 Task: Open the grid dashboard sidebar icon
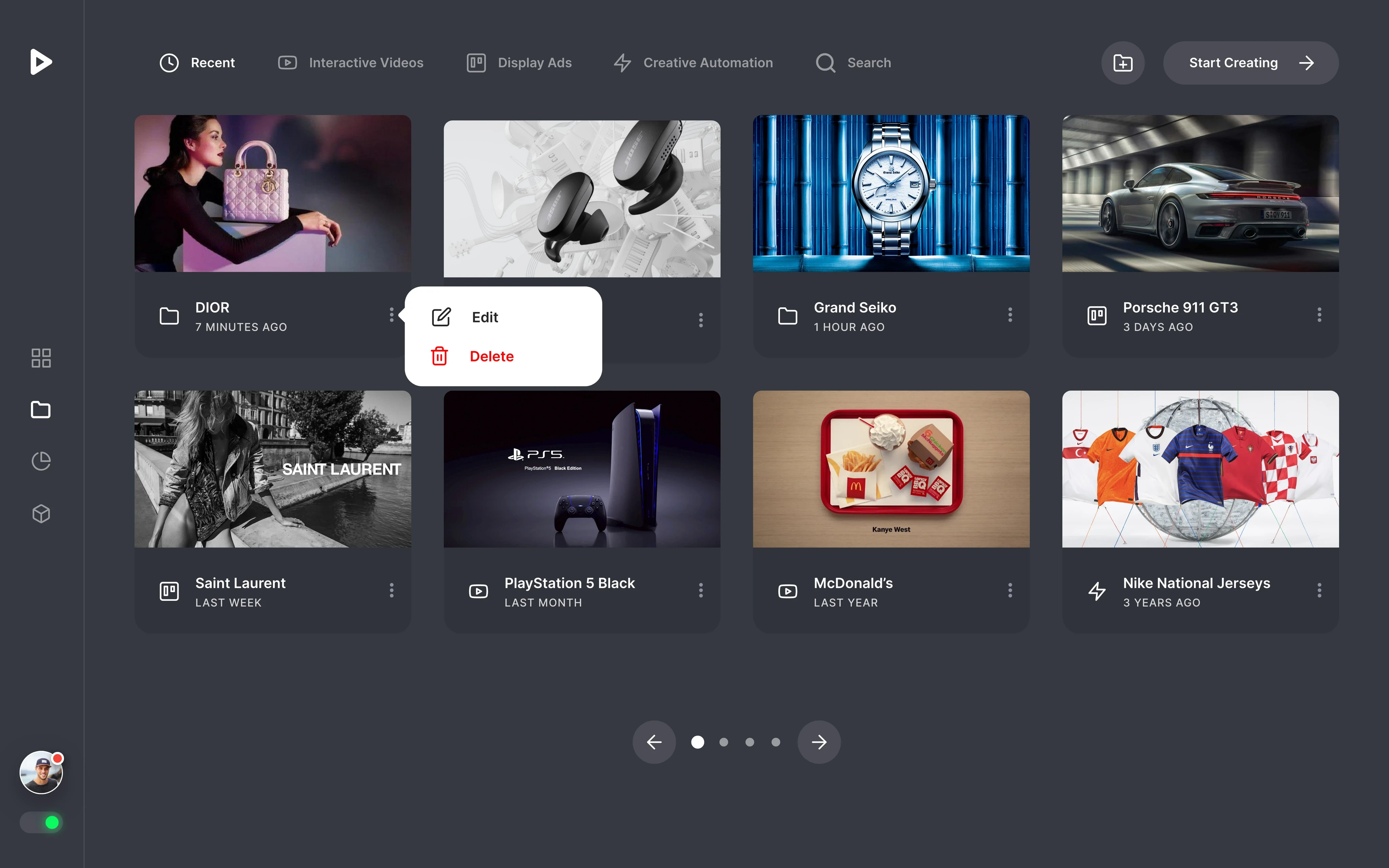41,358
